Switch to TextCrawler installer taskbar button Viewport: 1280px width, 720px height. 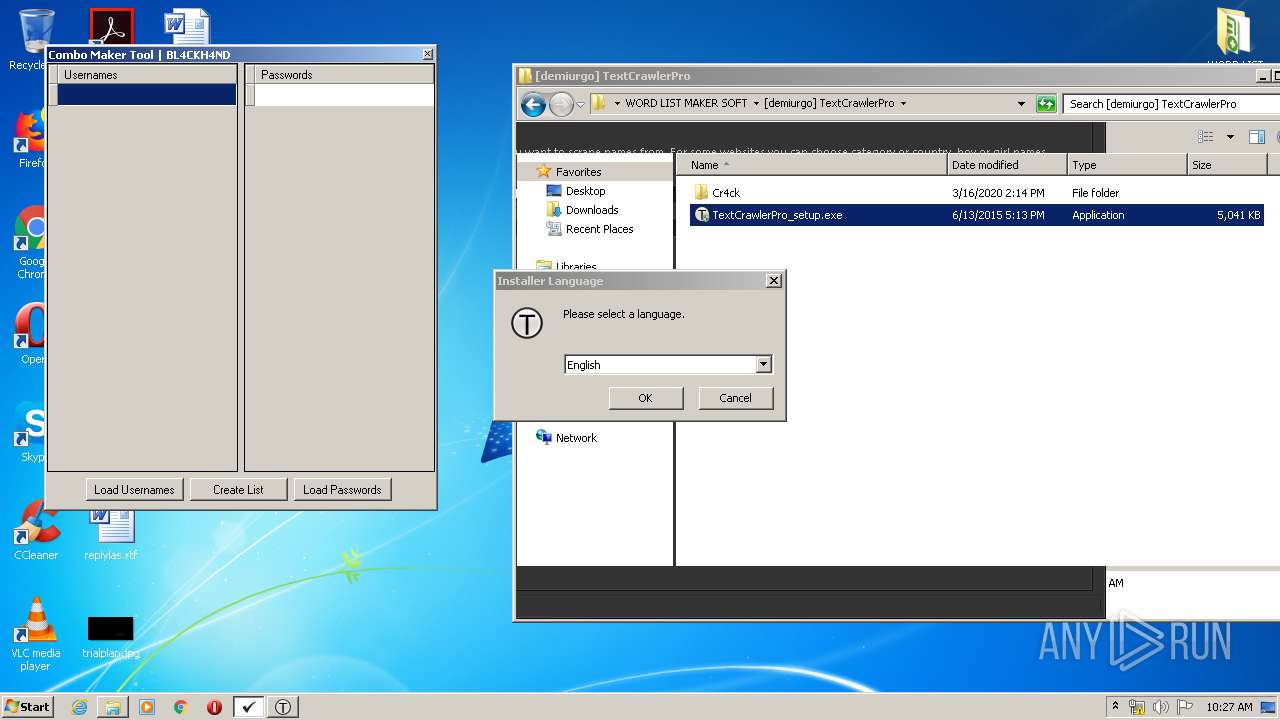[x=283, y=707]
